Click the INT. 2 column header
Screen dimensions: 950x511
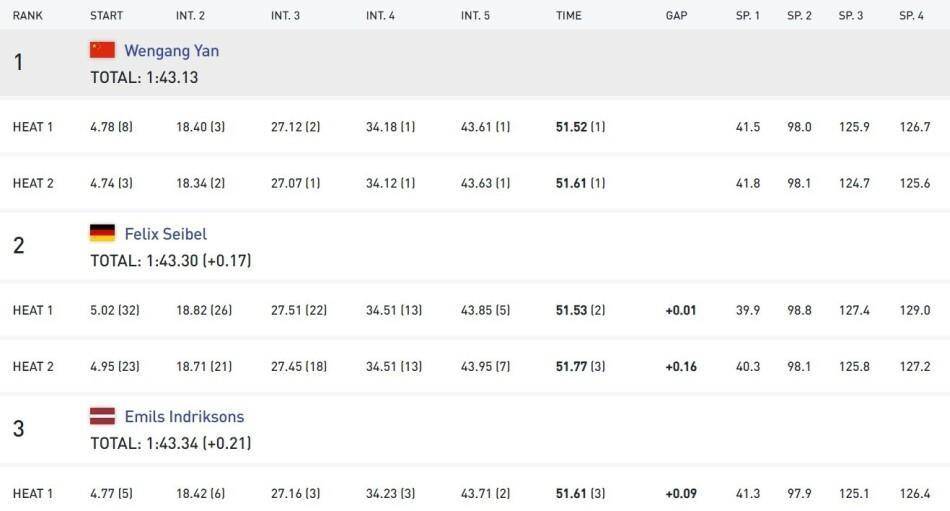click(x=190, y=16)
